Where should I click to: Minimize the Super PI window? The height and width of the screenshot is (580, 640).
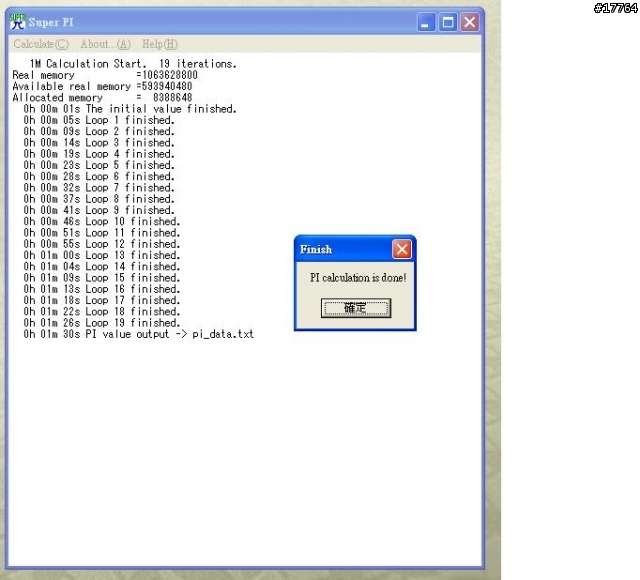pos(426,22)
